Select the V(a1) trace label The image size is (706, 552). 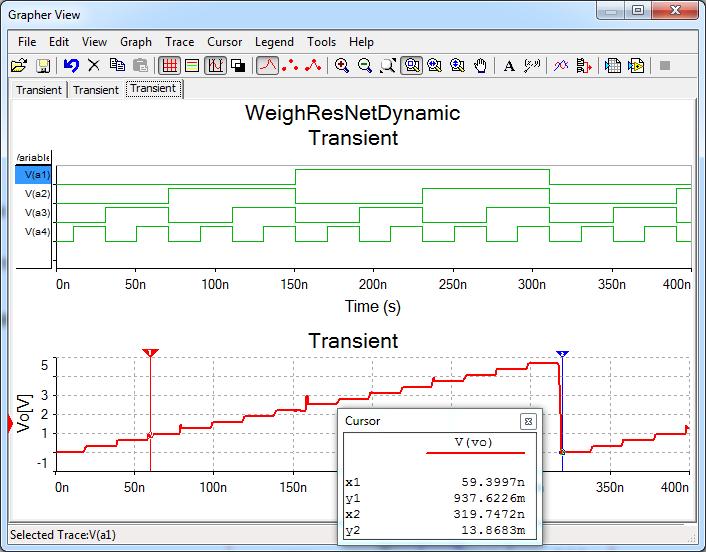point(33,175)
